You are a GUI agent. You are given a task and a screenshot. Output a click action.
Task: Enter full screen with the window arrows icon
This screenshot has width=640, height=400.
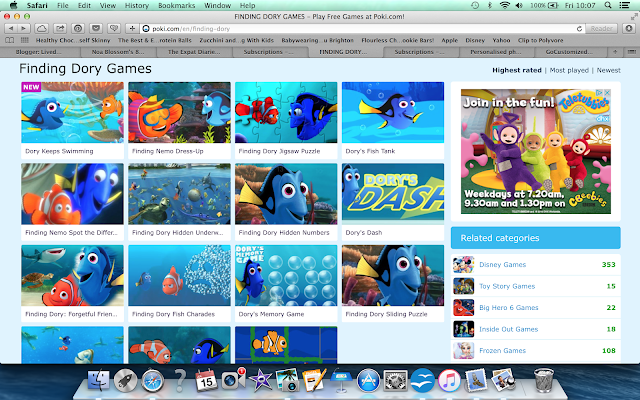click(x=634, y=16)
